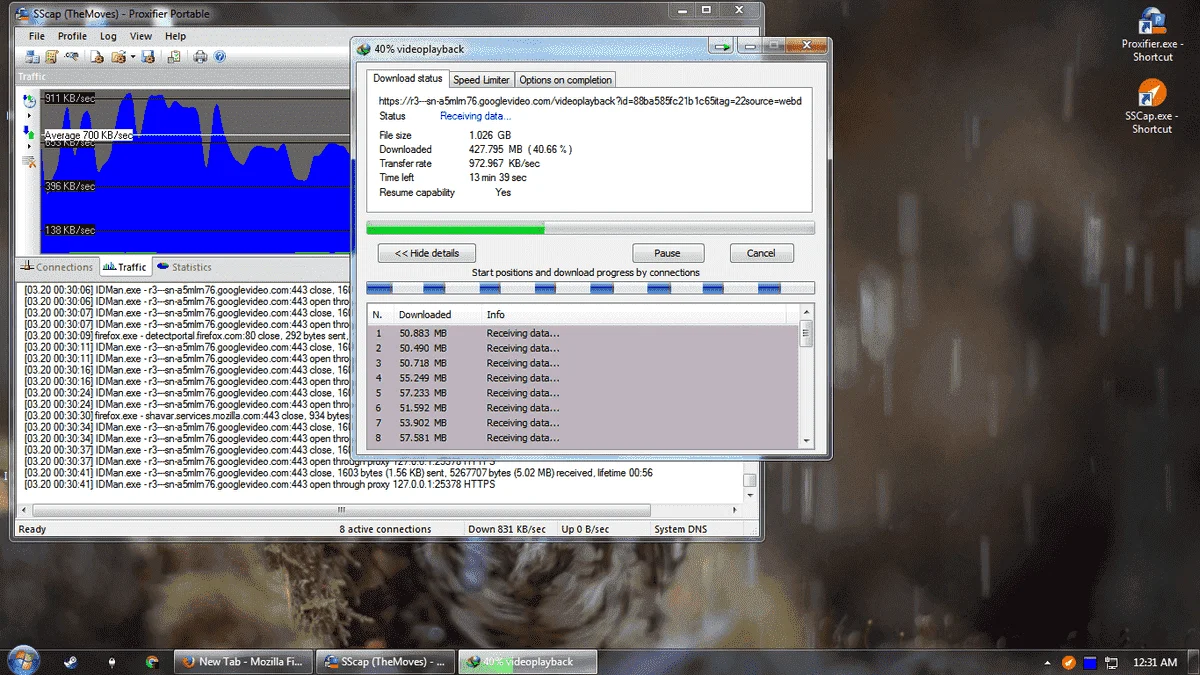Viewport: 1200px width, 675px height.
Task: Select Download status tab in IDM dialog
Action: point(407,78)
